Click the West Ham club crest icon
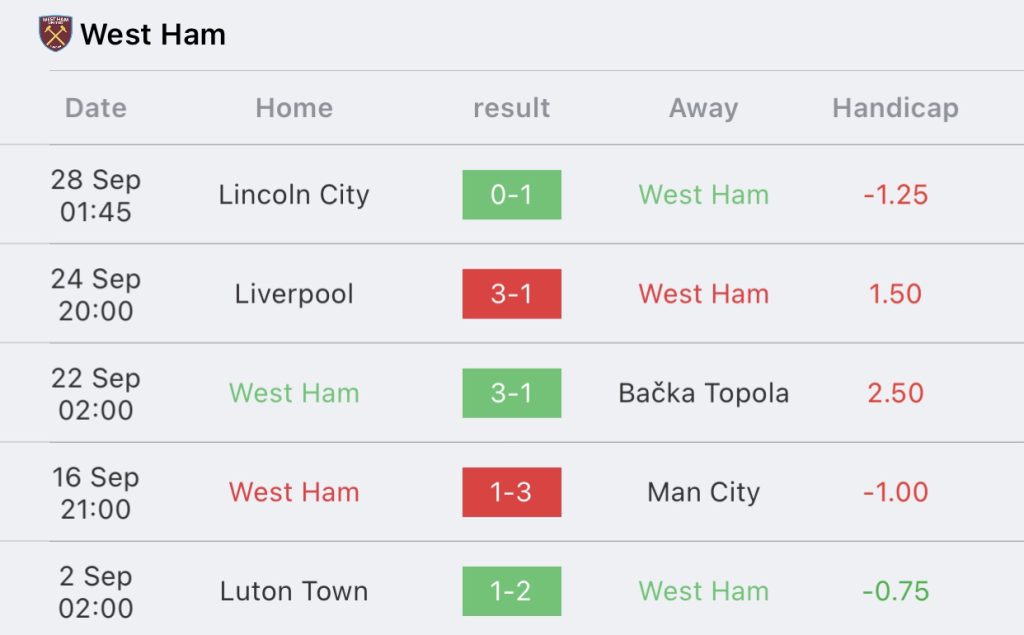Image resolution: width=1024 pixels, height=635 pixels. click(x=56, y=33)
